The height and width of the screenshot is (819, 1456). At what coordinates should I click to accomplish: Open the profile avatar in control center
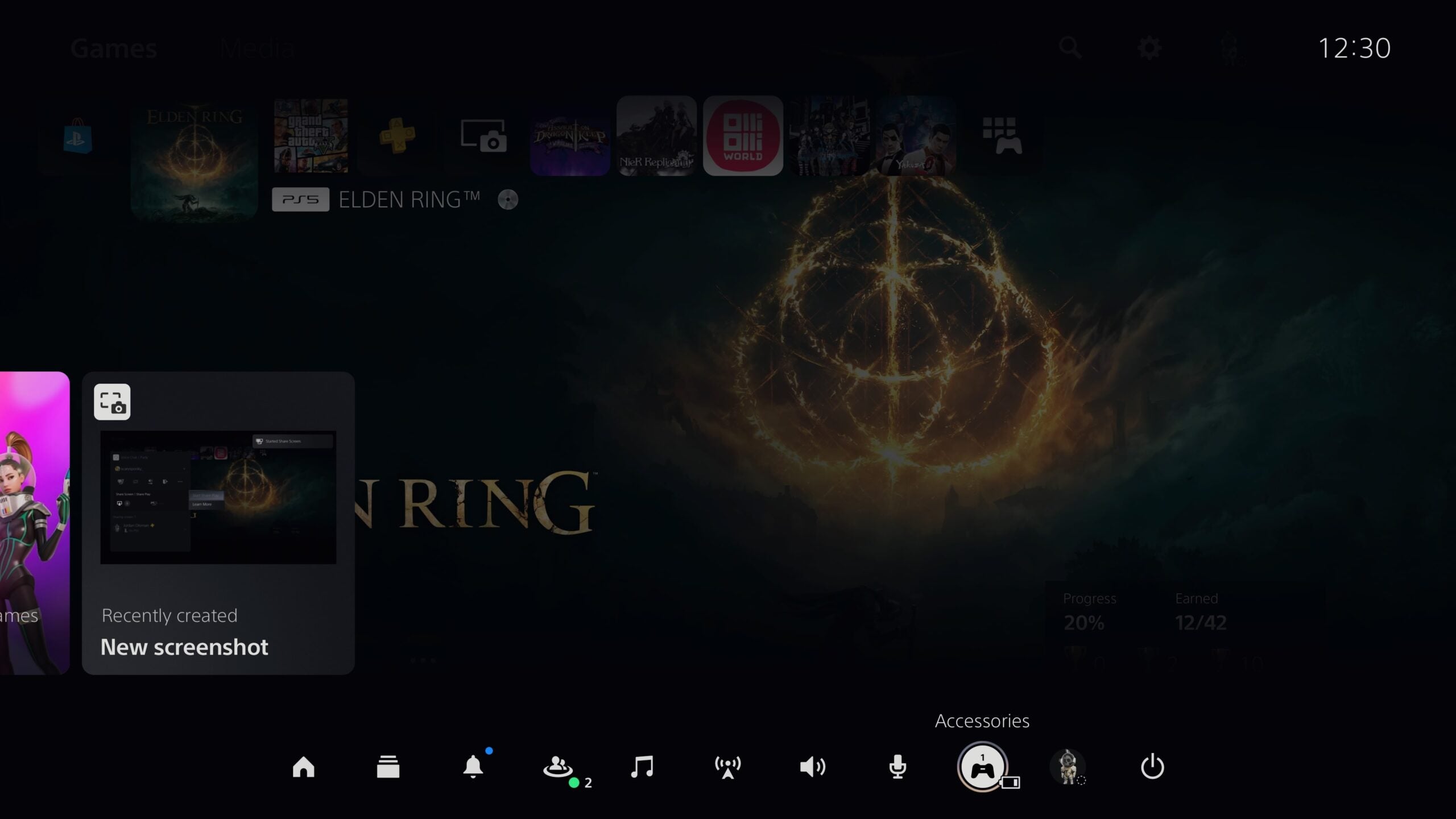[x=1067, y=767]
